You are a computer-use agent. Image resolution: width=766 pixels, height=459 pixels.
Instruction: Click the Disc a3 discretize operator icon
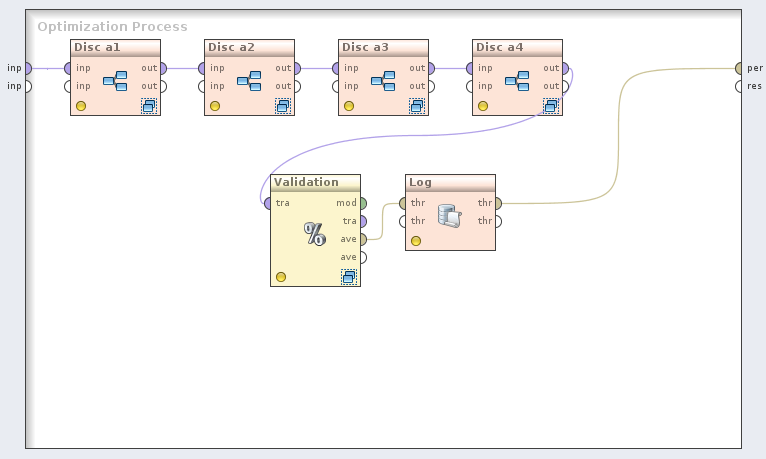[x=383, y=80]
